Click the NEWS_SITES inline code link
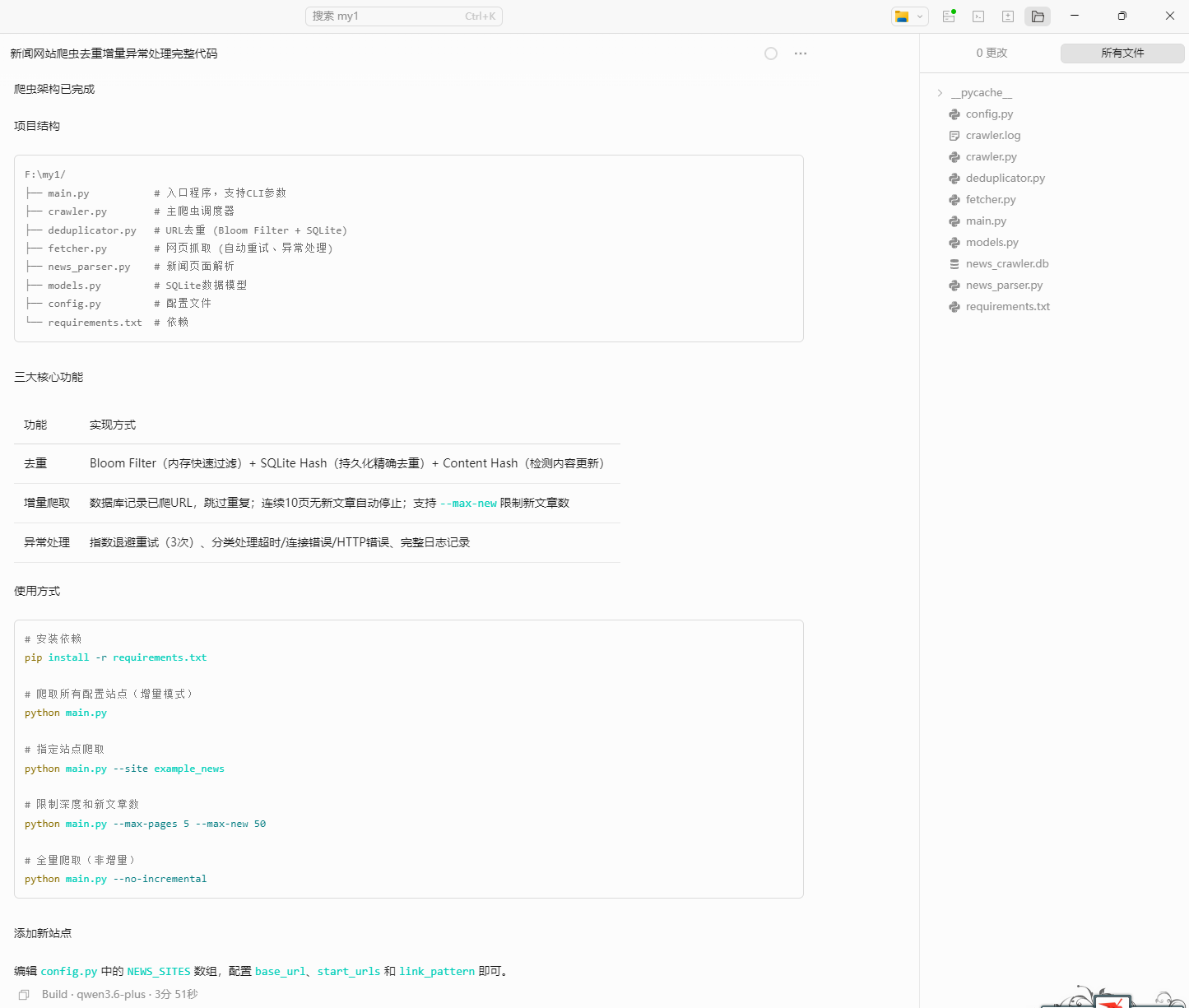The width and height of the screenshot is (1189, 1008). click(158, 972)
